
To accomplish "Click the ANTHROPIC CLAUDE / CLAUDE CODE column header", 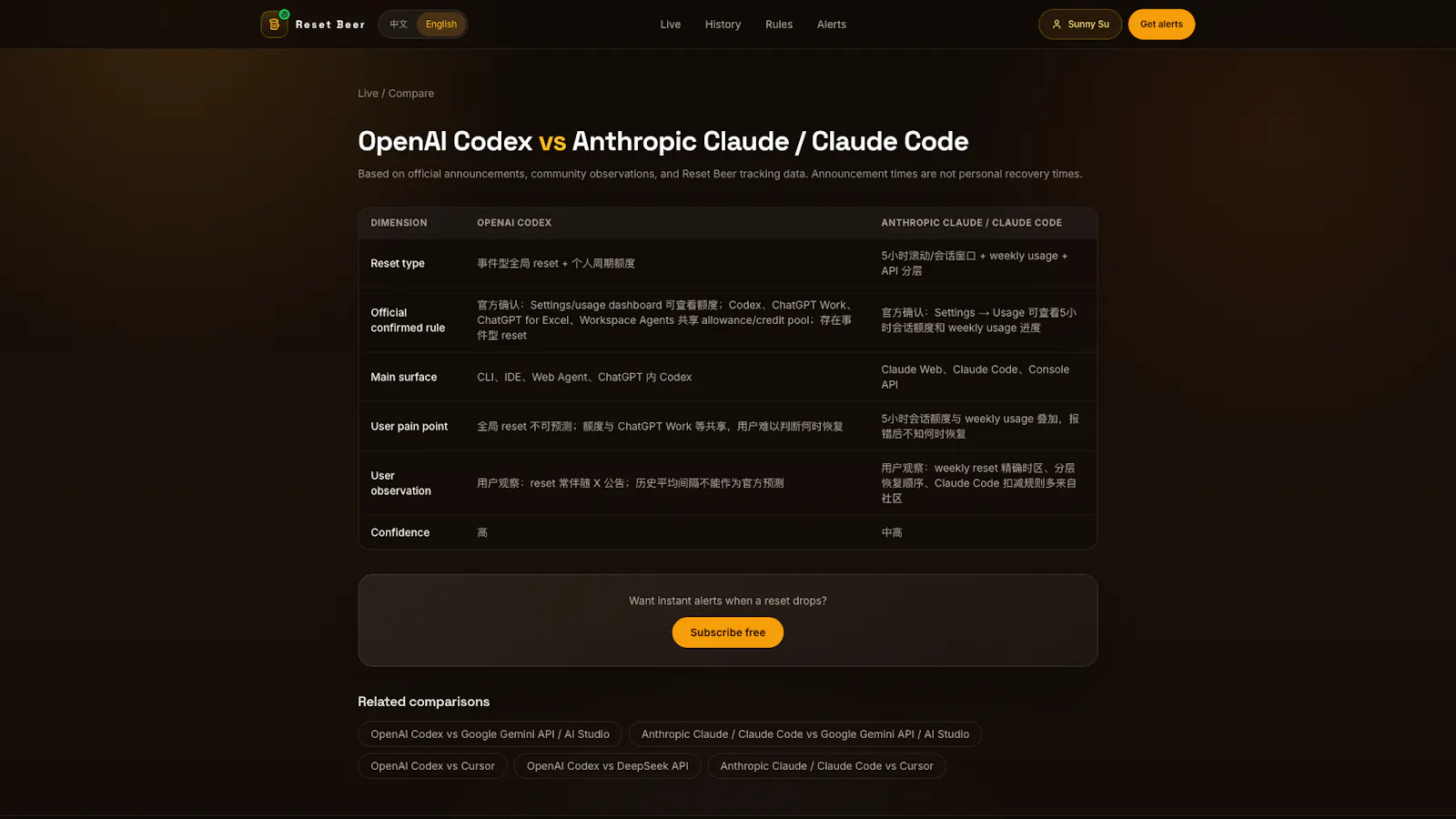I will (971, 223).
